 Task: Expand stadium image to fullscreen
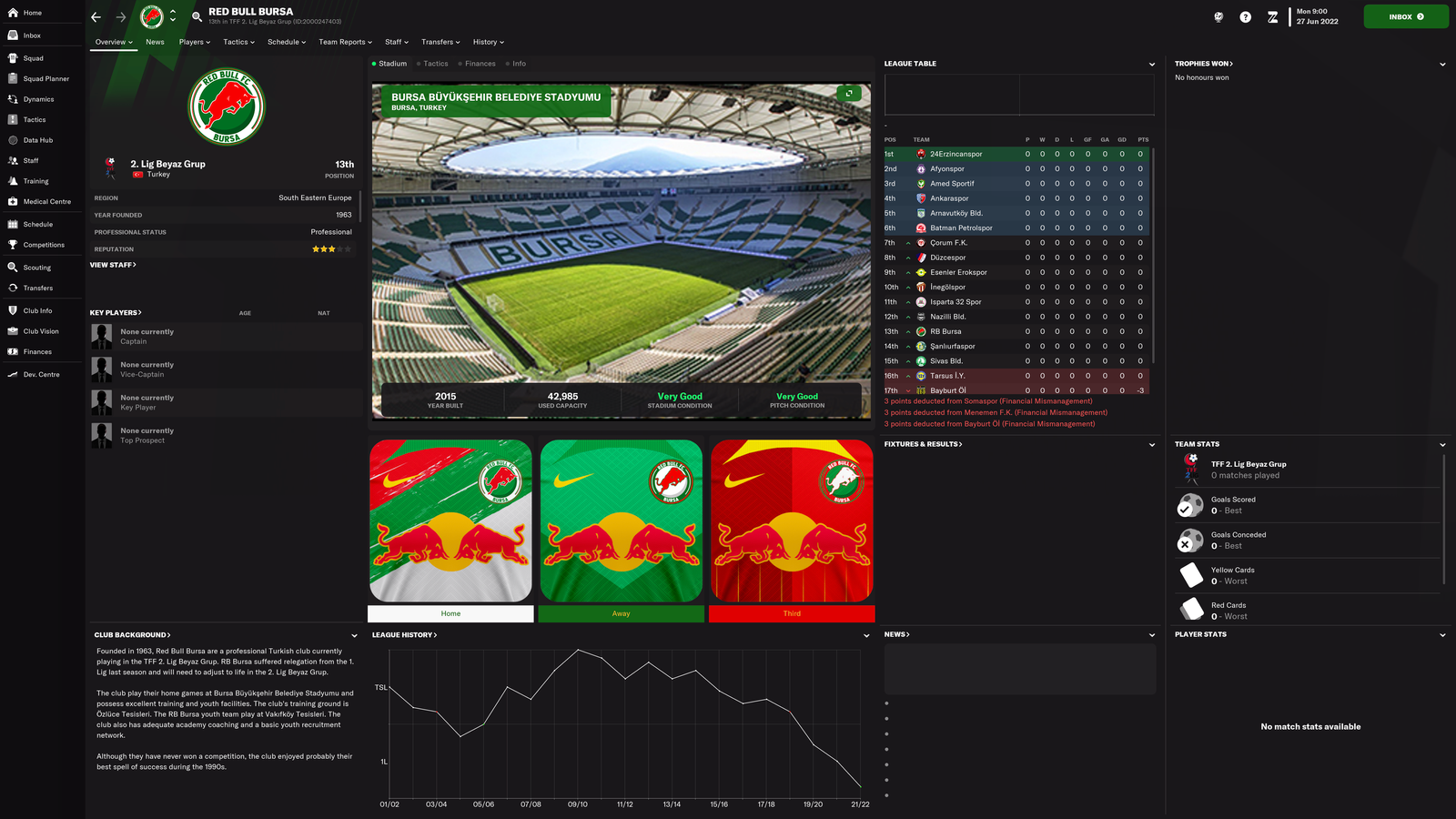(848, 94)
